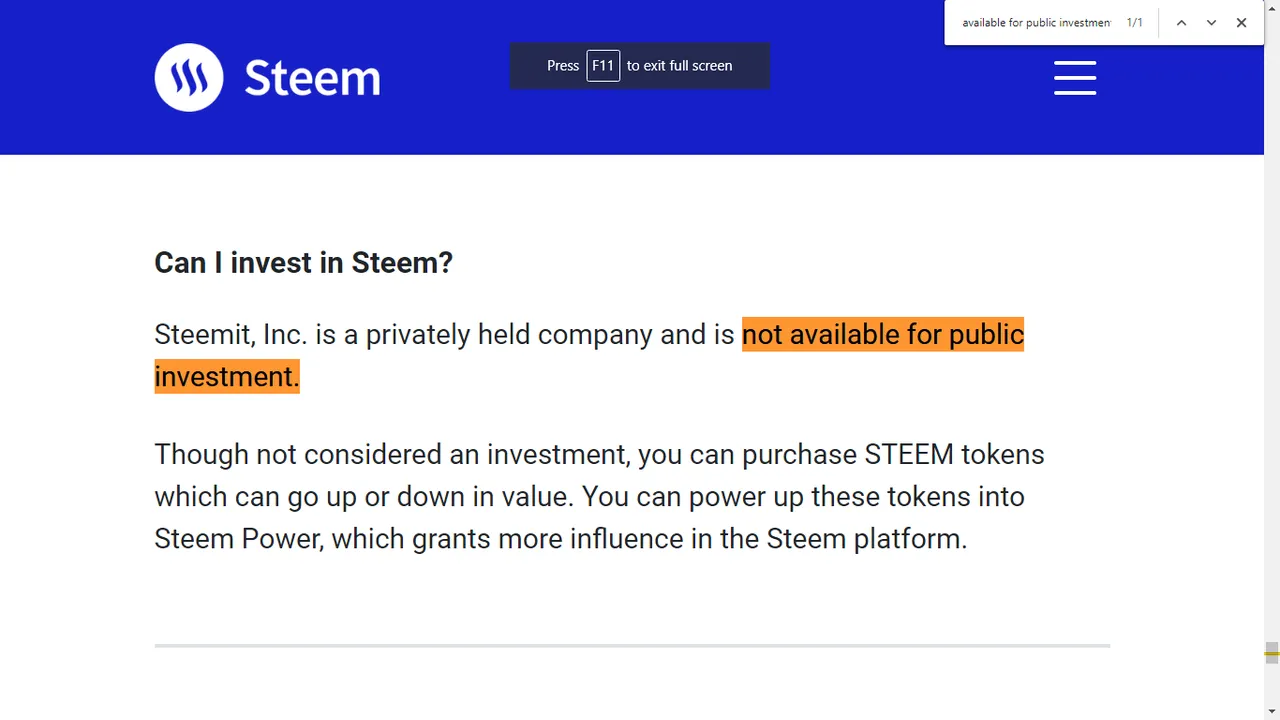Click the Steem wordmark in header
This screenshot has height=720, width=1280.
[312, 78]
